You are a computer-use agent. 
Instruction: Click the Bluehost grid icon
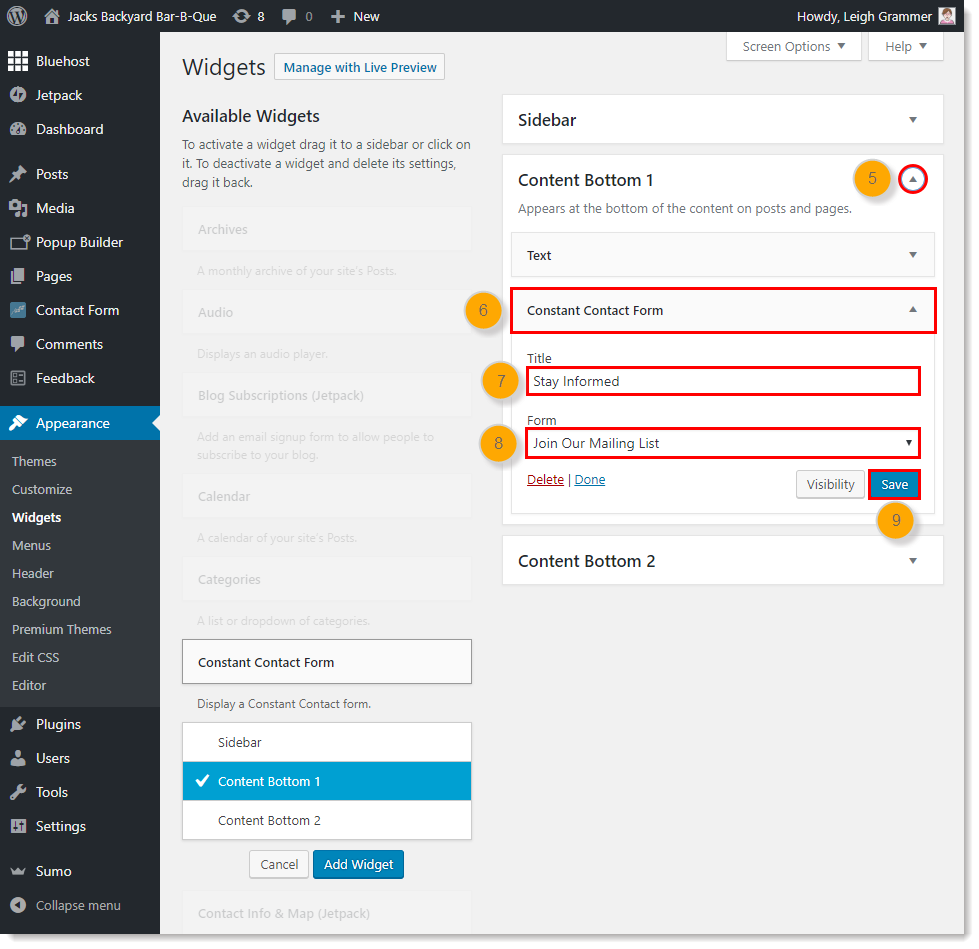point(17,61)
